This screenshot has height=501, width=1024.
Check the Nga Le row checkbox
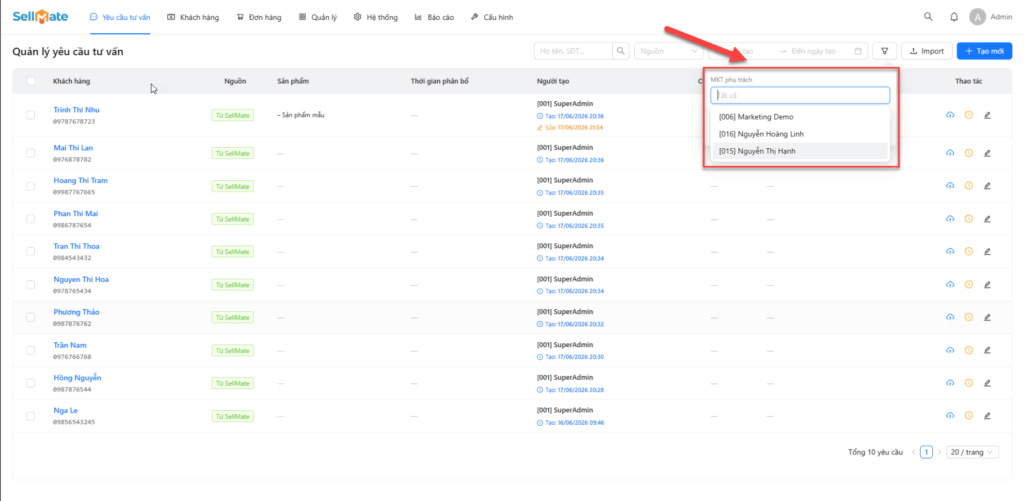pyautogui.click(x=31, y=415)
